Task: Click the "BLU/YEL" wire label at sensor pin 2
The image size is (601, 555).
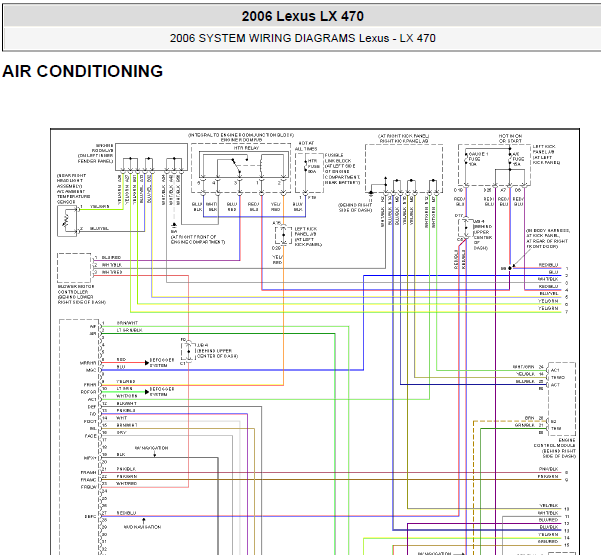Action: tap(99, 228)
